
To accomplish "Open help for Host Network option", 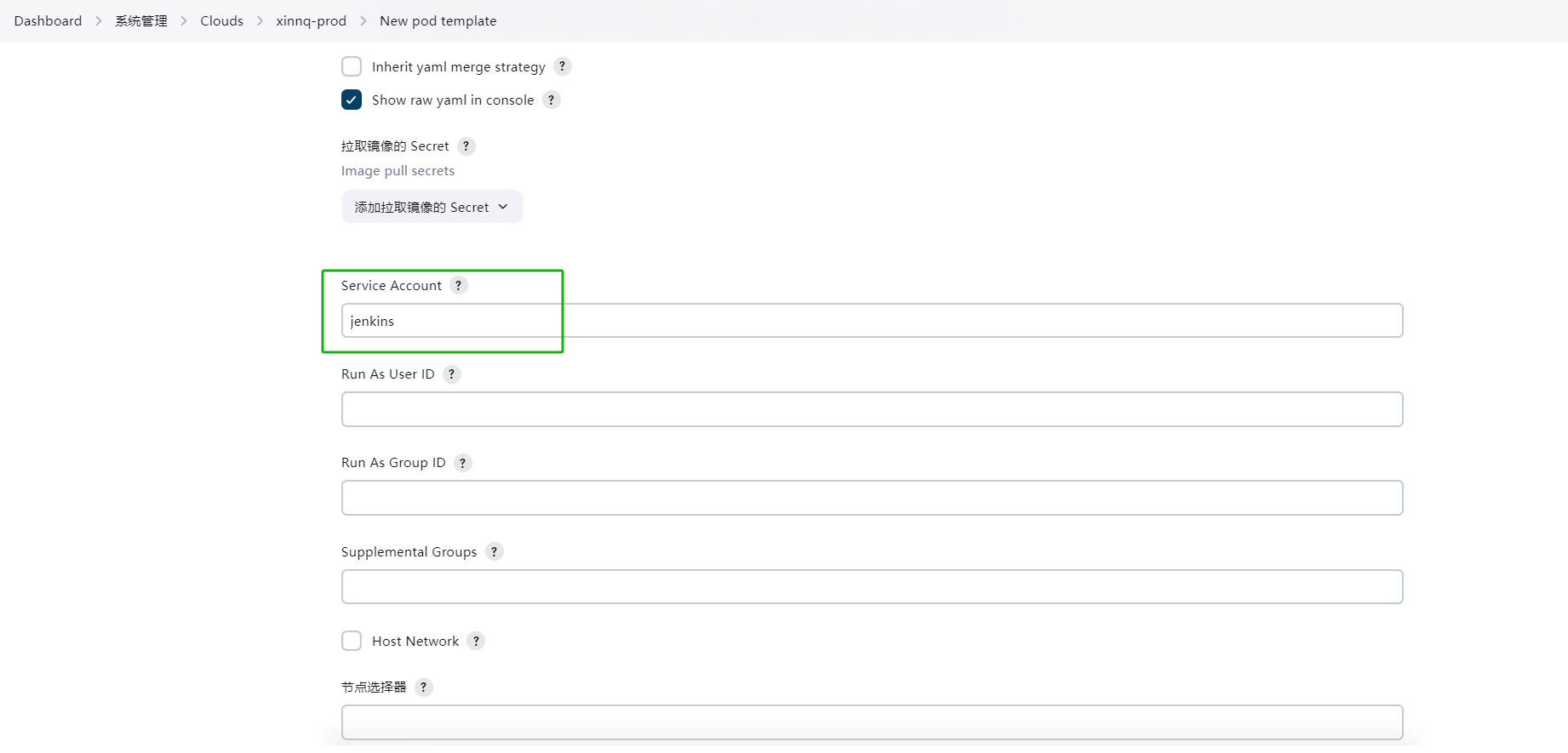I will tap(477, 641).
